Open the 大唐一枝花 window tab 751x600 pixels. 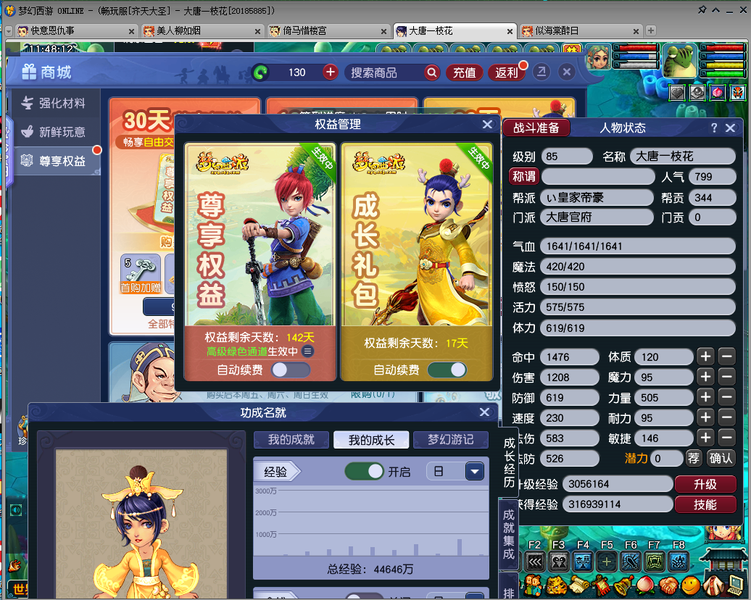(455, 31)
